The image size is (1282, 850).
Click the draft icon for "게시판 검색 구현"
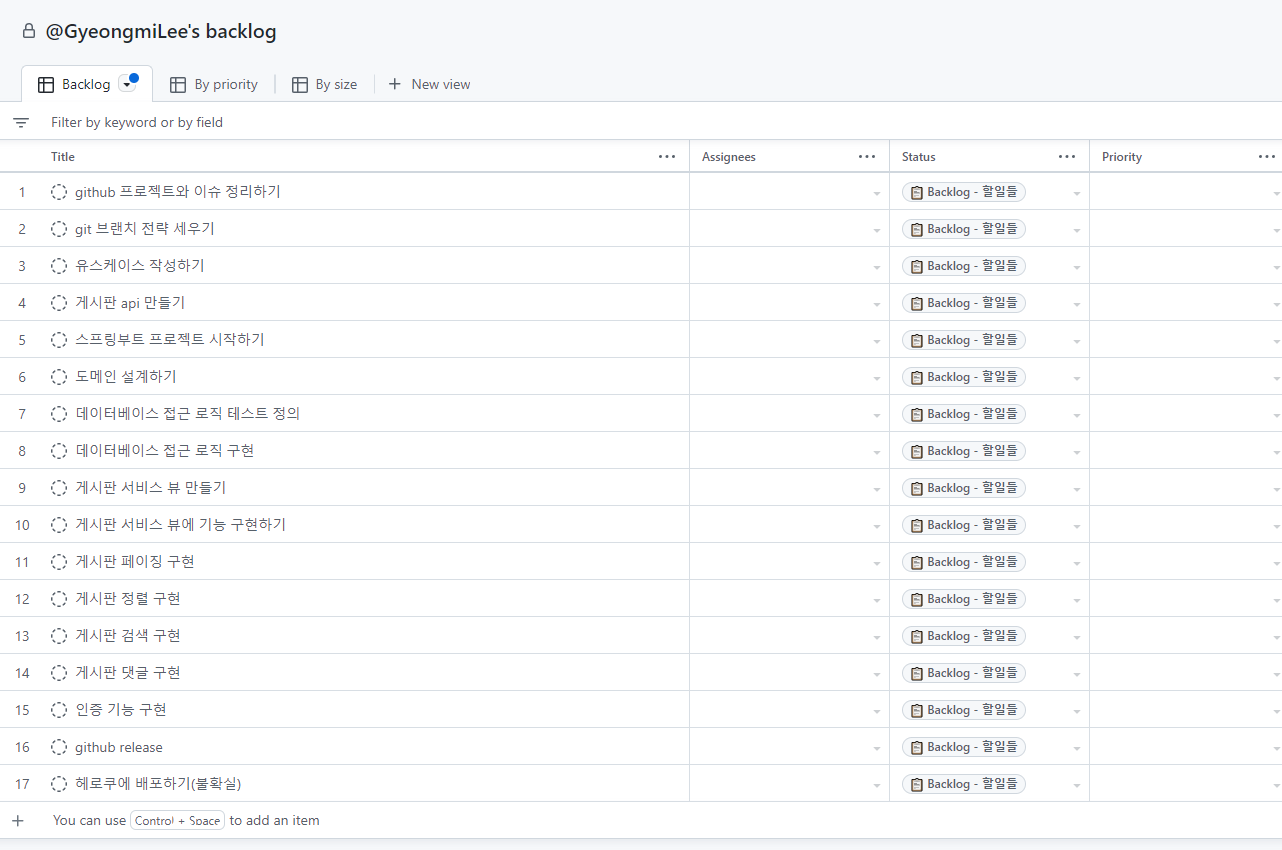(59, 636)
